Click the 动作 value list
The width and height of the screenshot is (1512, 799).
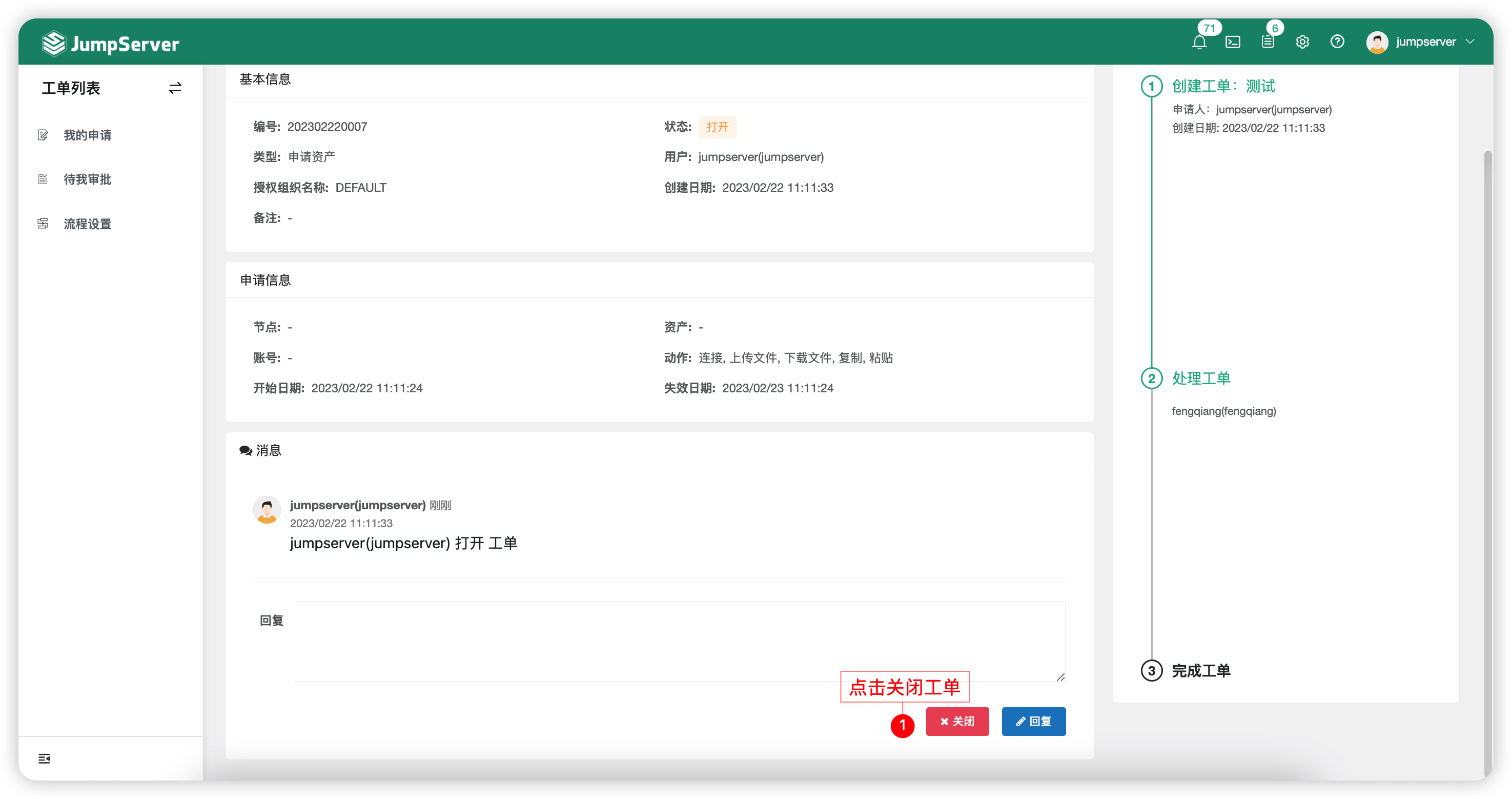coord(795,358)
